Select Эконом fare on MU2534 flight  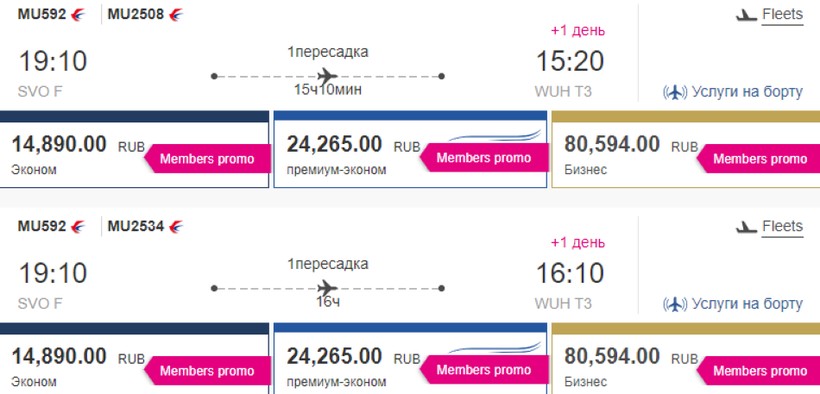click(x=134, y=358)
